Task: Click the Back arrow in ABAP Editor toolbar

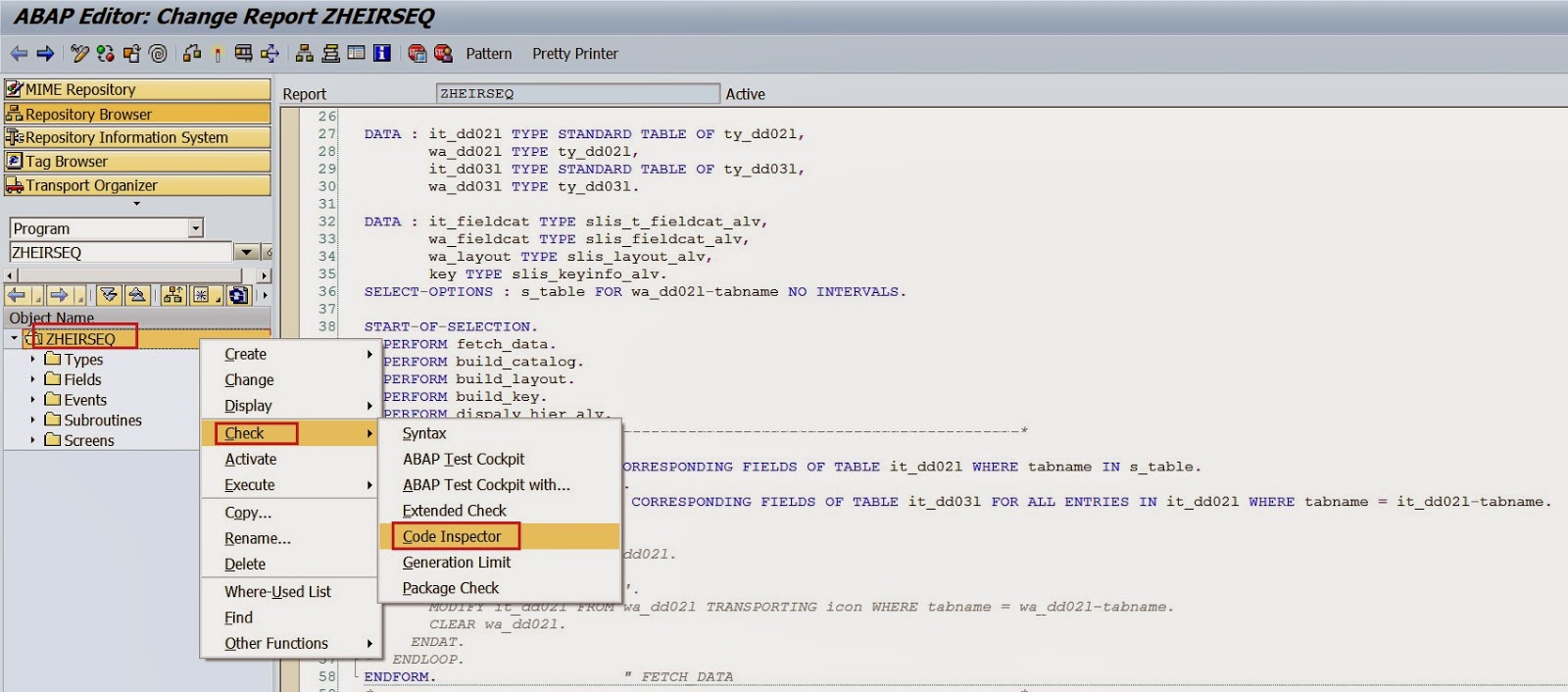Action: coord(19,54)
